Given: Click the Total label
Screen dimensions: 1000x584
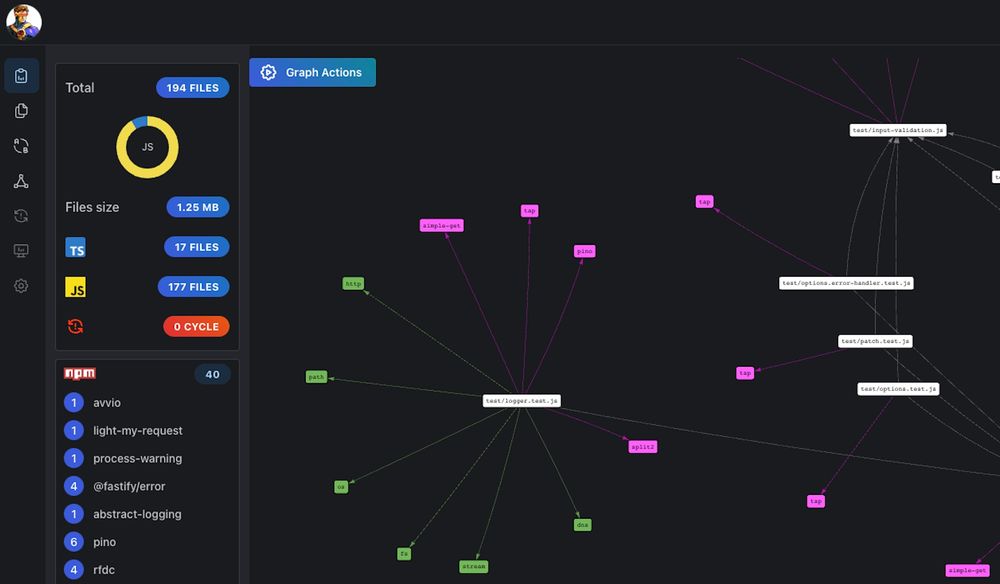Looking at the screenshot, I should (80, 88).
